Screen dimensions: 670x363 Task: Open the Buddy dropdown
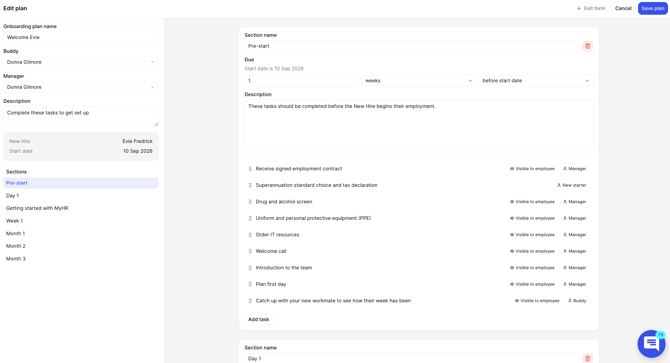[81, 62]
